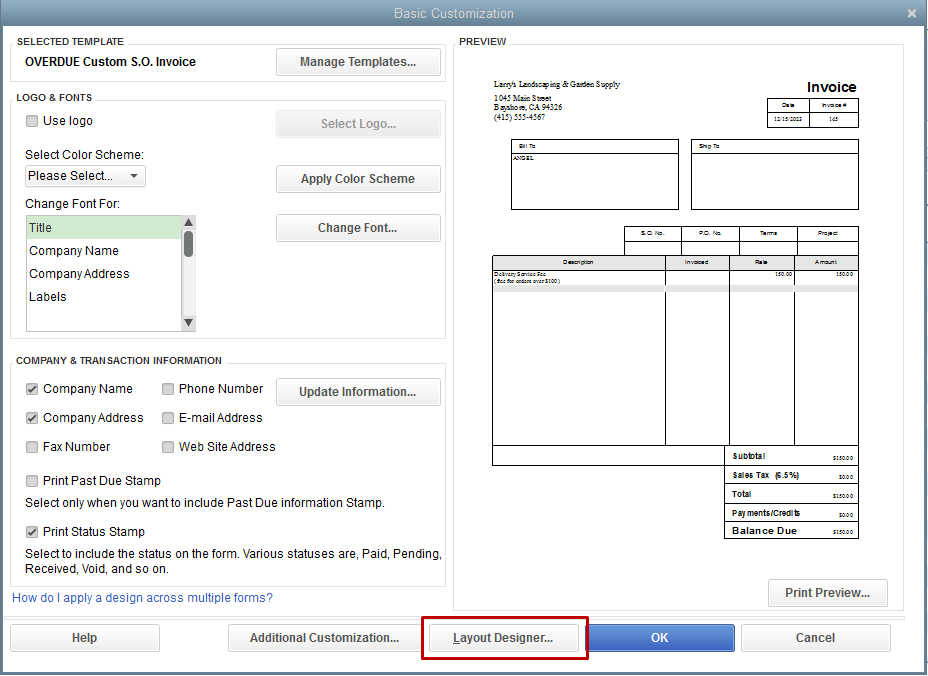Toggle Print Status Stamp off
The width and height of the screenshot is (928, 676).
click(32, 532)
